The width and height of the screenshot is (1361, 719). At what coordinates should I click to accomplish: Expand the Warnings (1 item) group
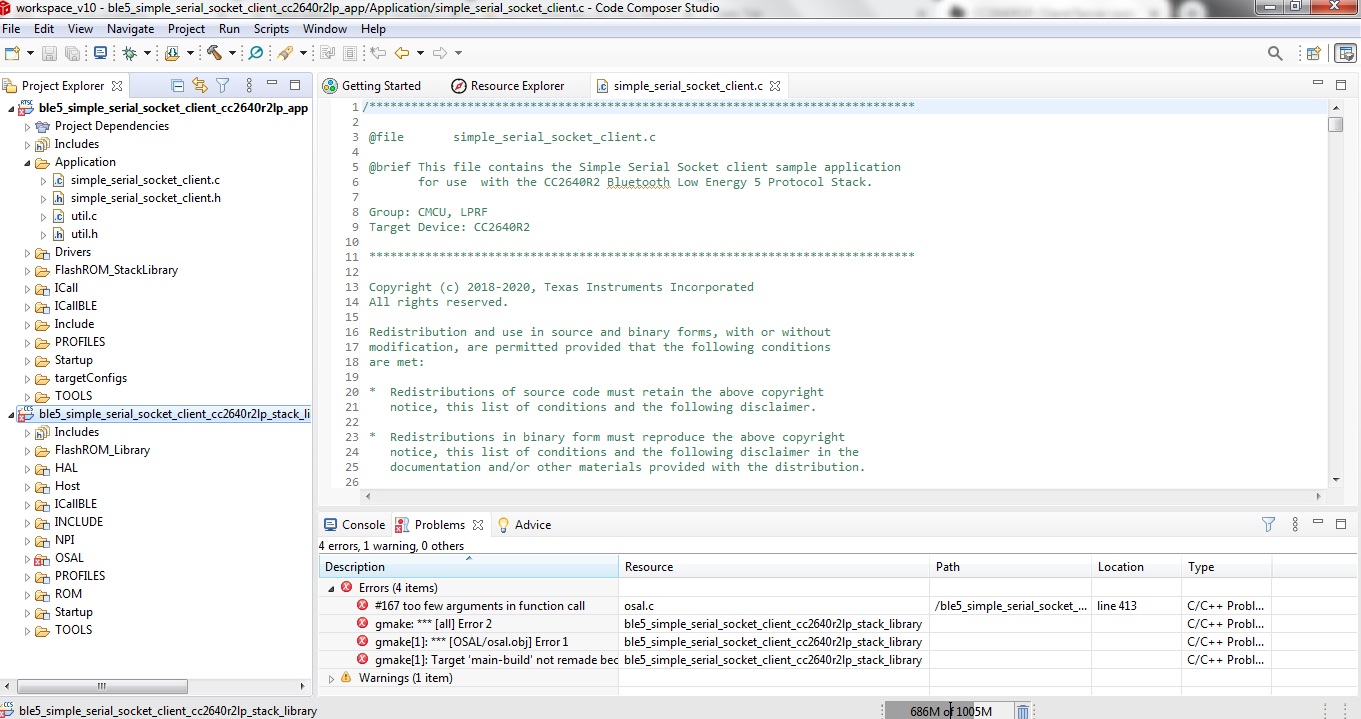pyautogui.click(x=332, y=678)
